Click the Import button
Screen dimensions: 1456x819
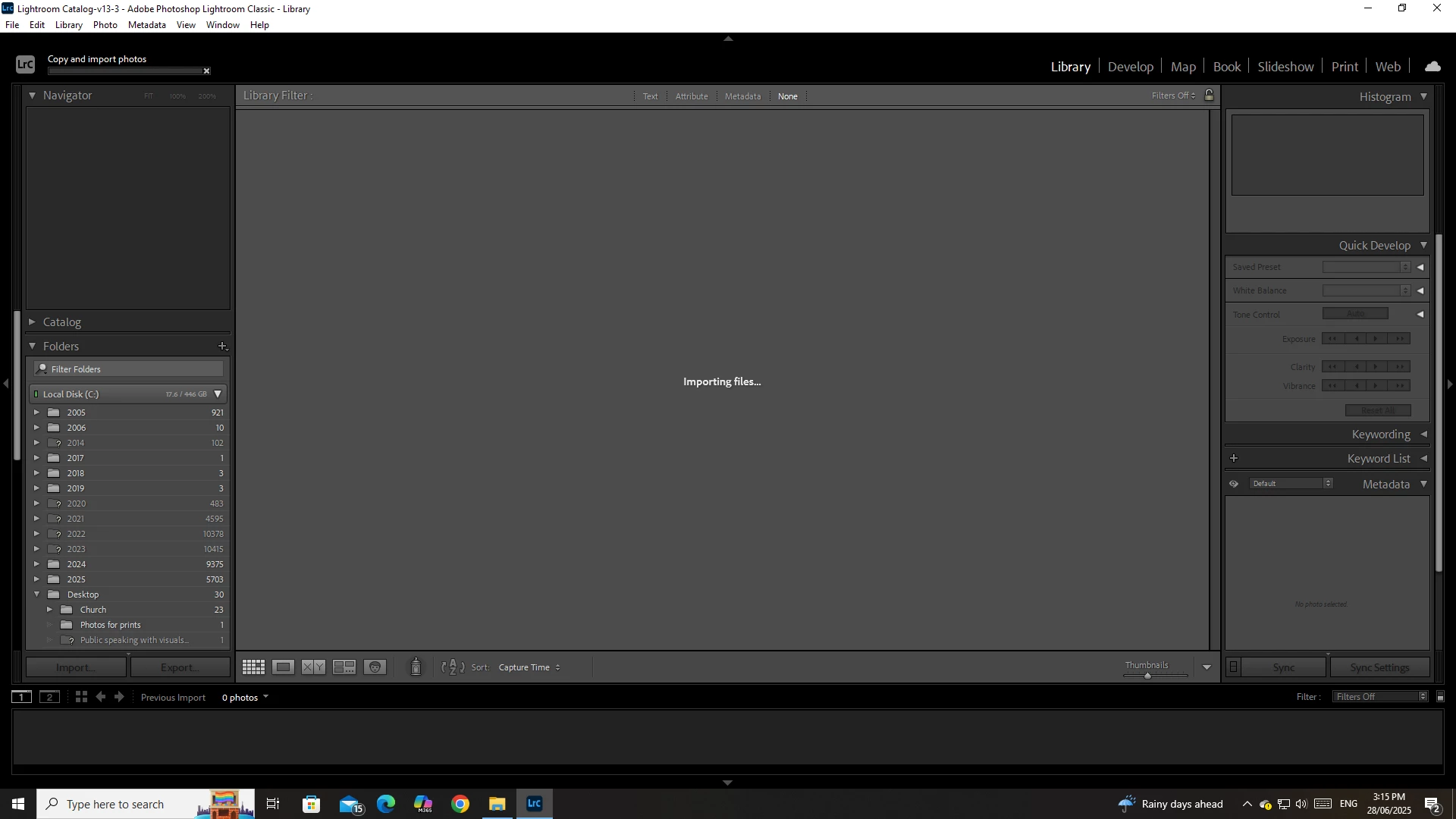click(76, 667)
